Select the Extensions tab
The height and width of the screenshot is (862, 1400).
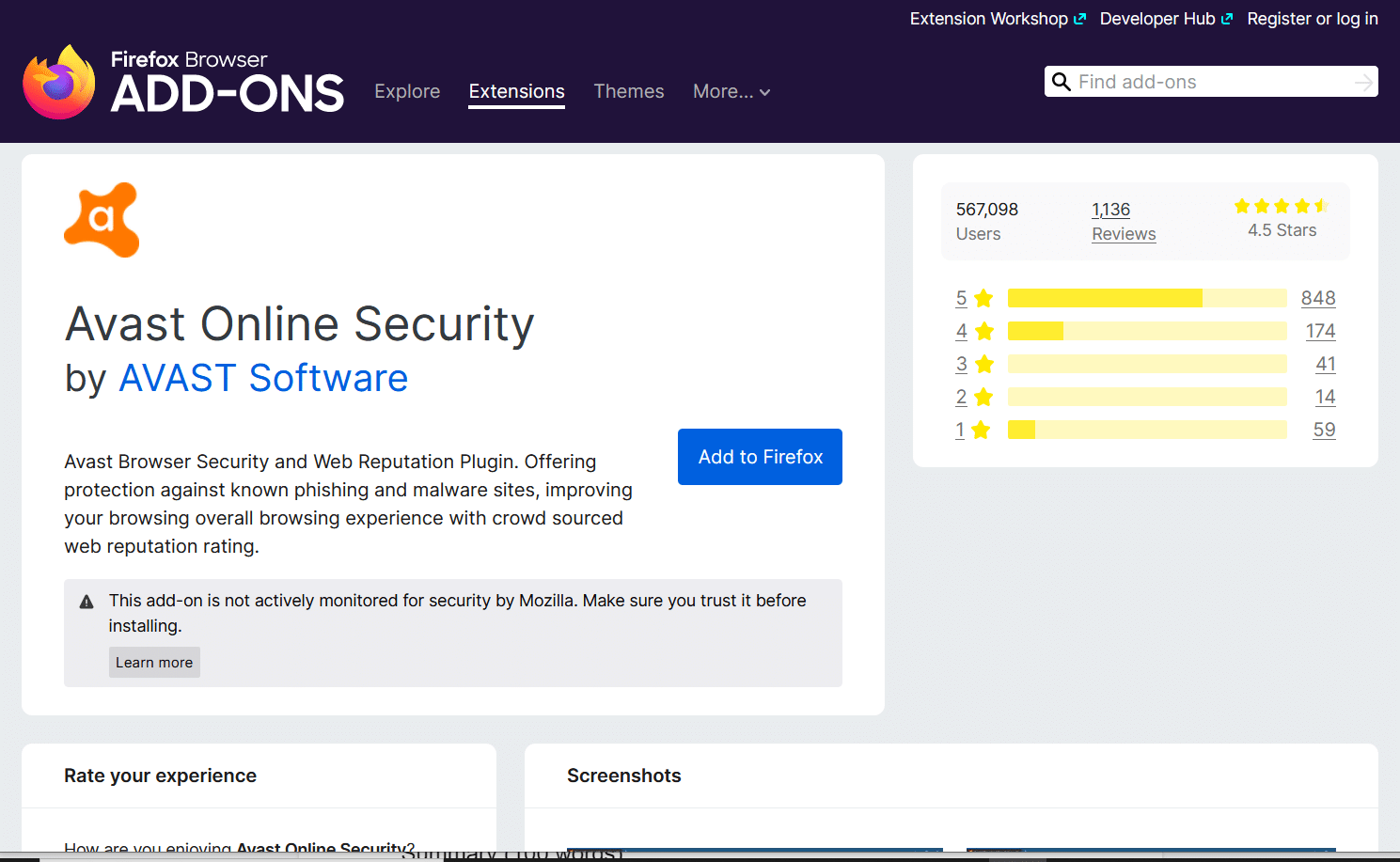point(516,91)
